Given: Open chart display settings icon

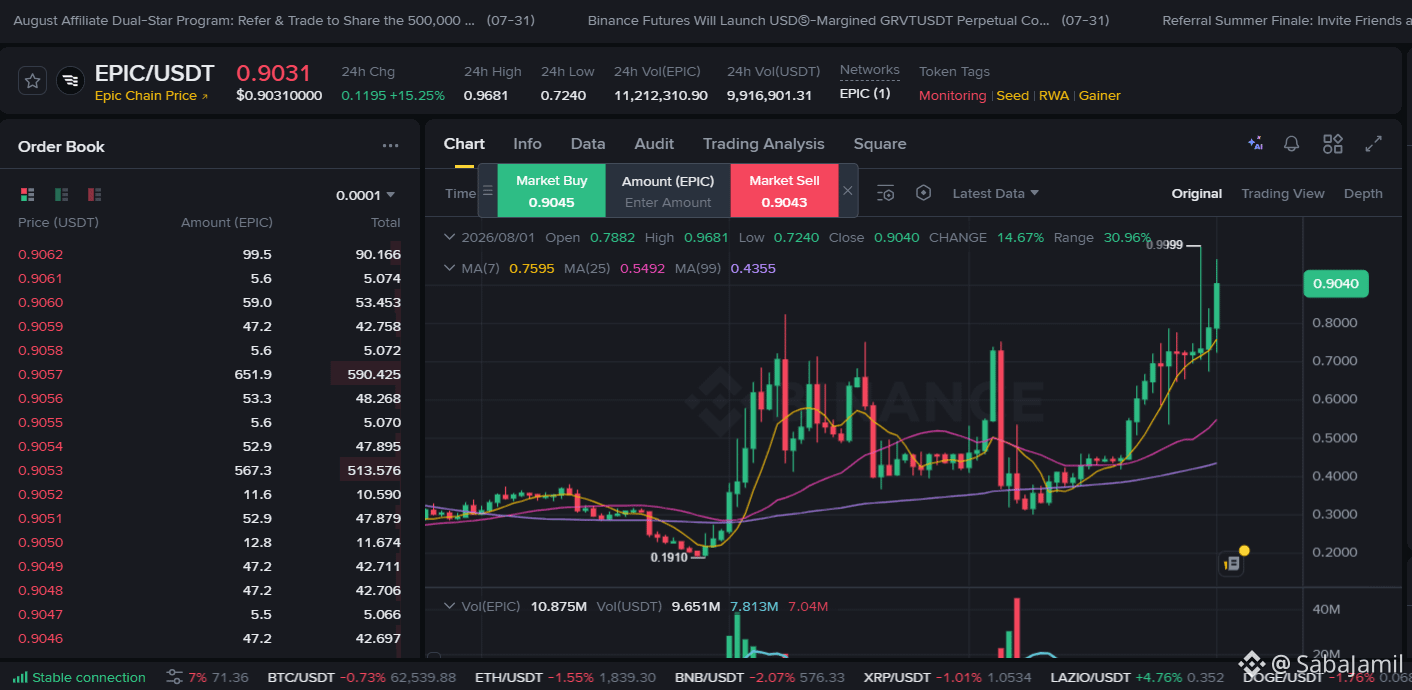Looking at the screenshot, I should point(885,193).
